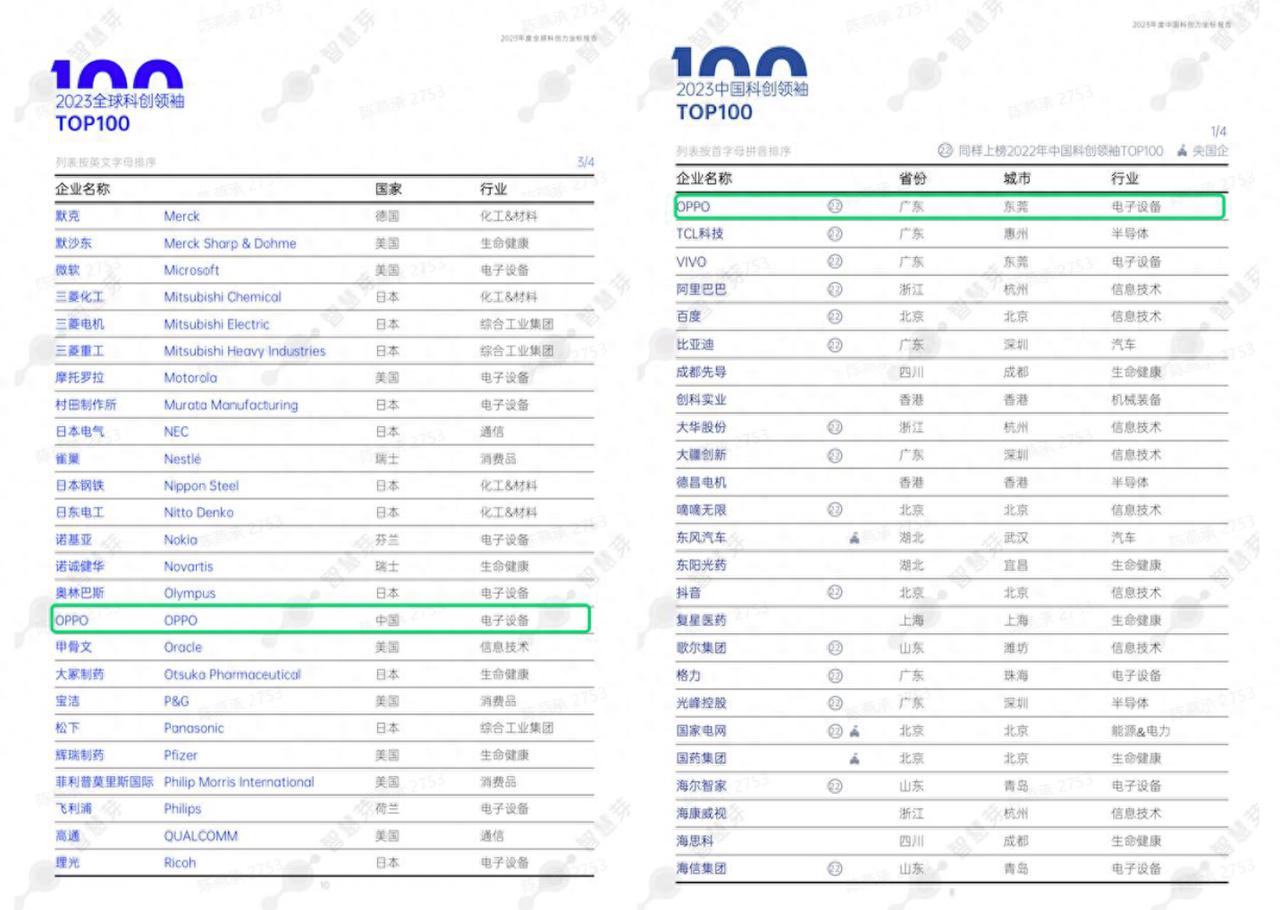Click the city 惠州 in the TCL科技 row
Viewport: 1280px width, 910px height.
[x=1016, y=234]
